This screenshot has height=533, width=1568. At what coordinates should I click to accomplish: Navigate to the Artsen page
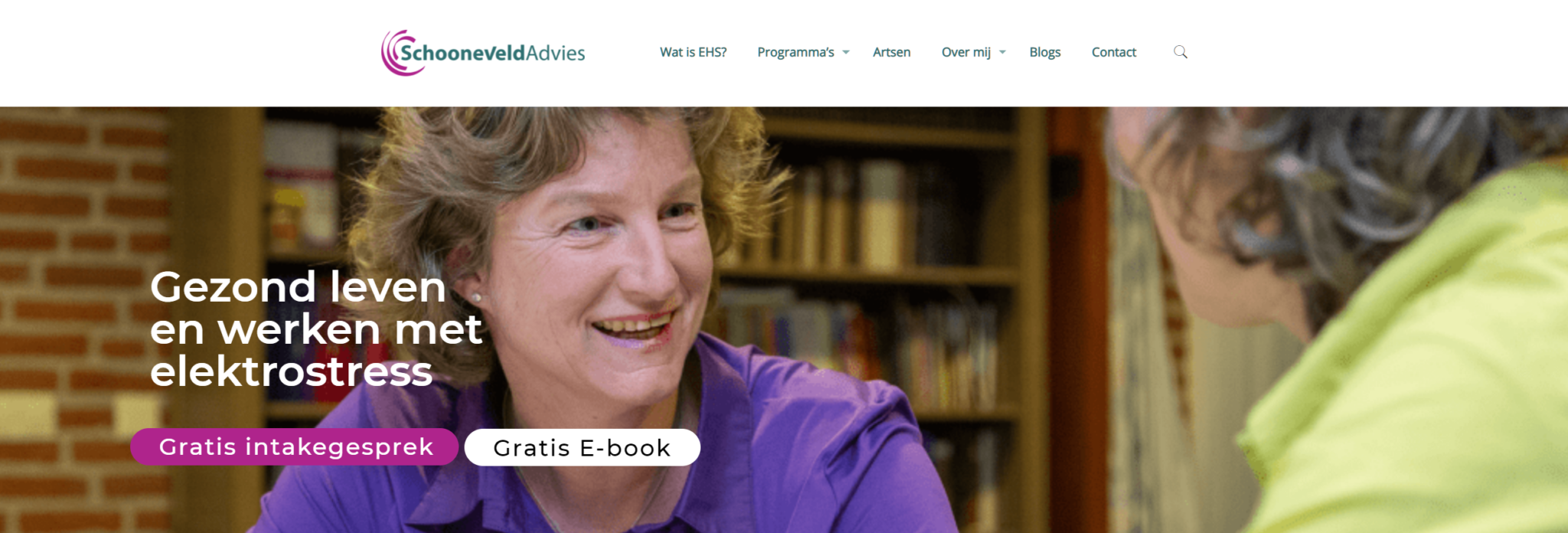(891, 52)
